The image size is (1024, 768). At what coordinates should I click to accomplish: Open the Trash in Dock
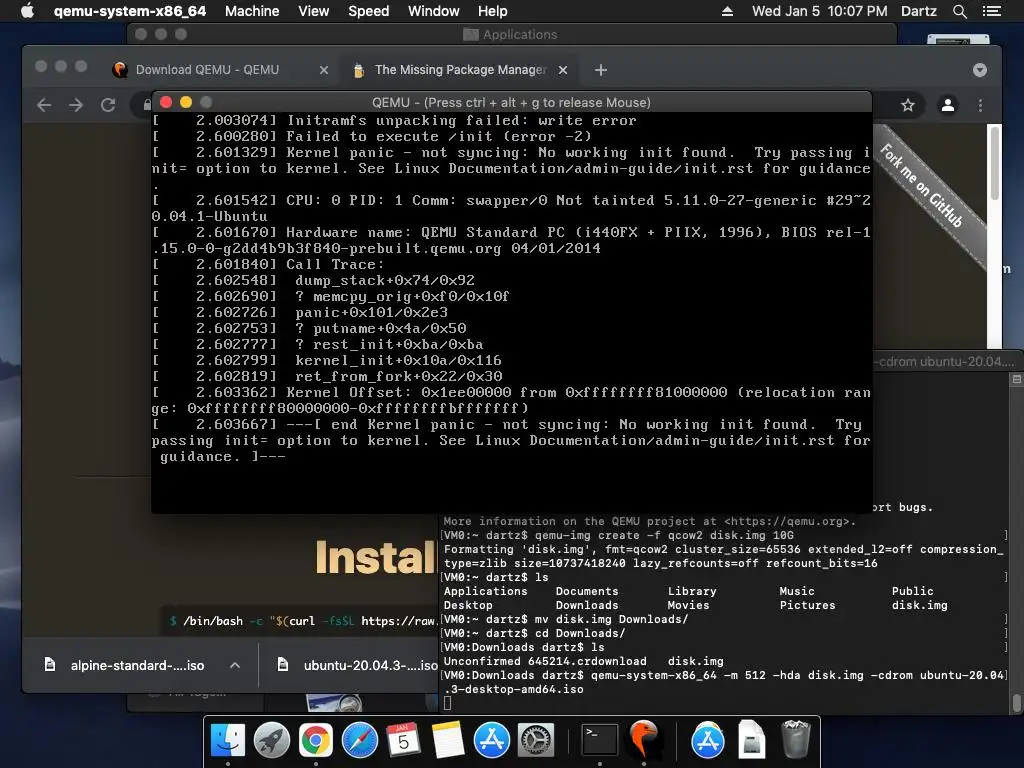[x=795, y=740]
